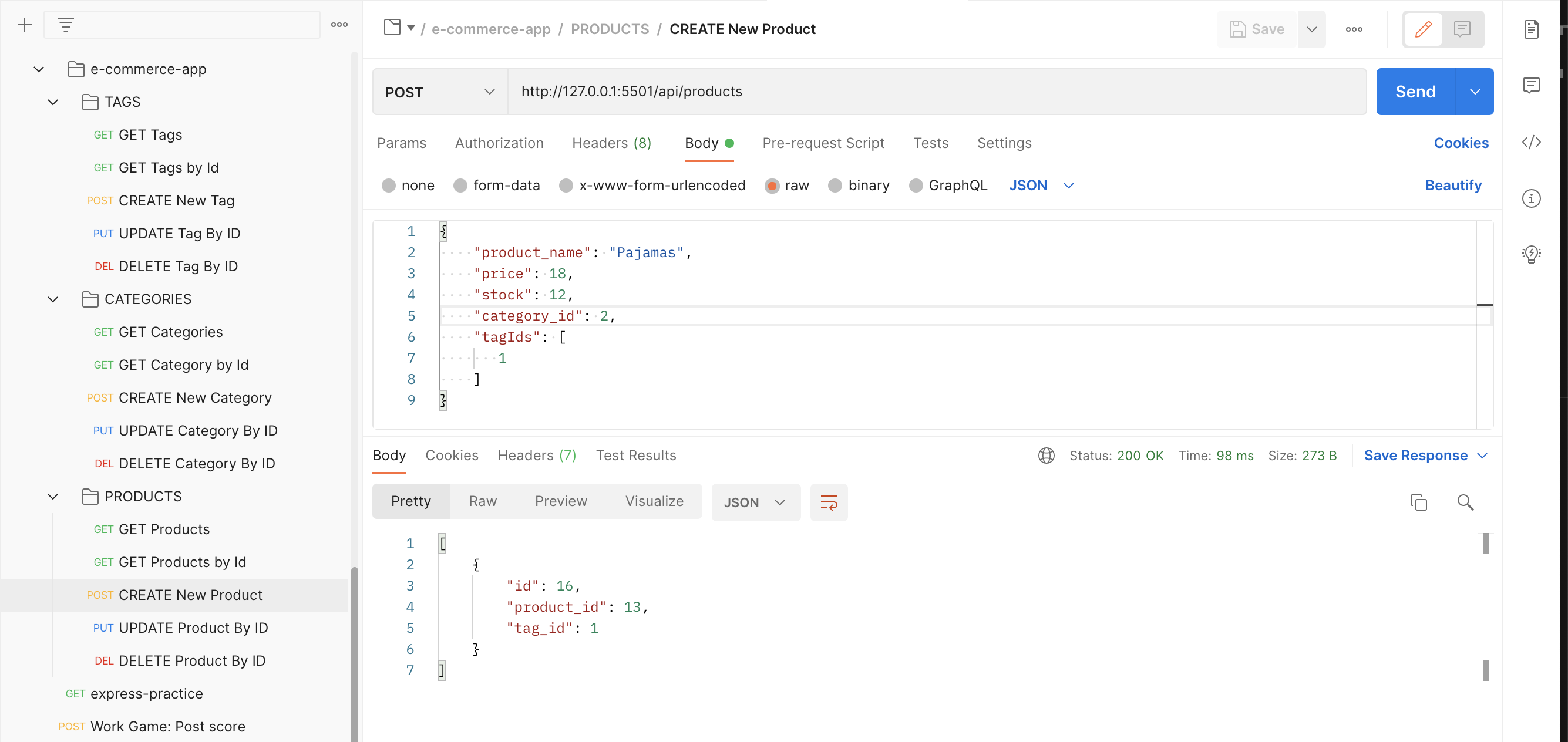The height and width of the screenshot is (742, 1568).
Task: Open the JSON language dropdown in body editor
Action: [1041, 185]
